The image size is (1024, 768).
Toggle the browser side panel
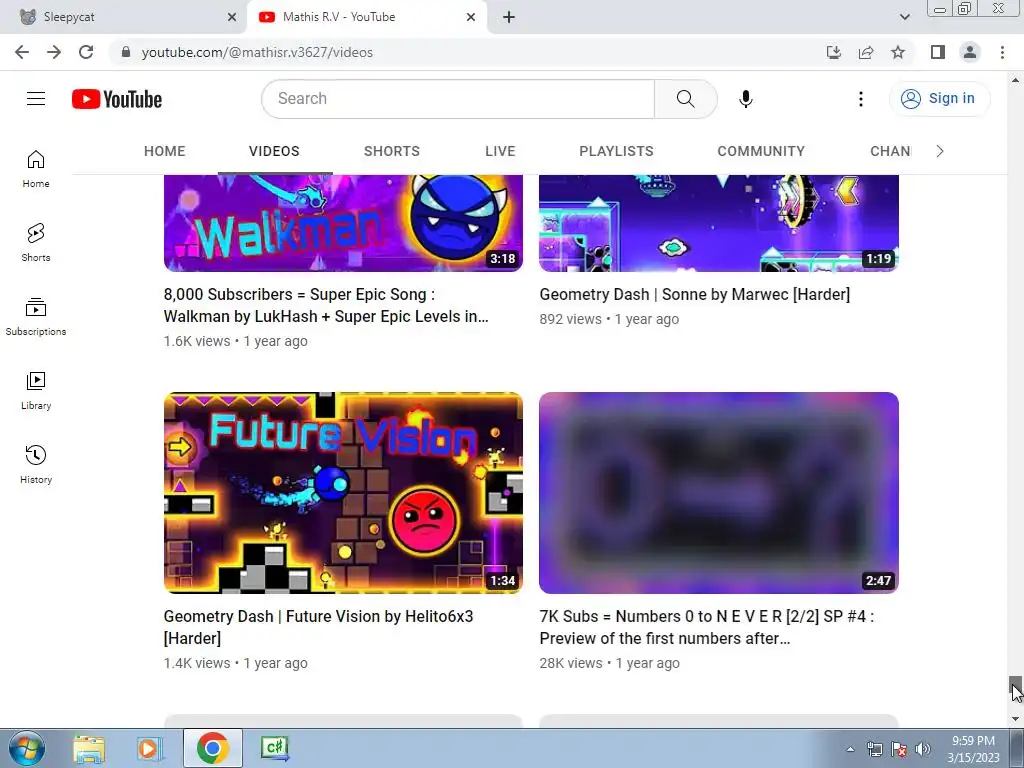pos(938,52)
